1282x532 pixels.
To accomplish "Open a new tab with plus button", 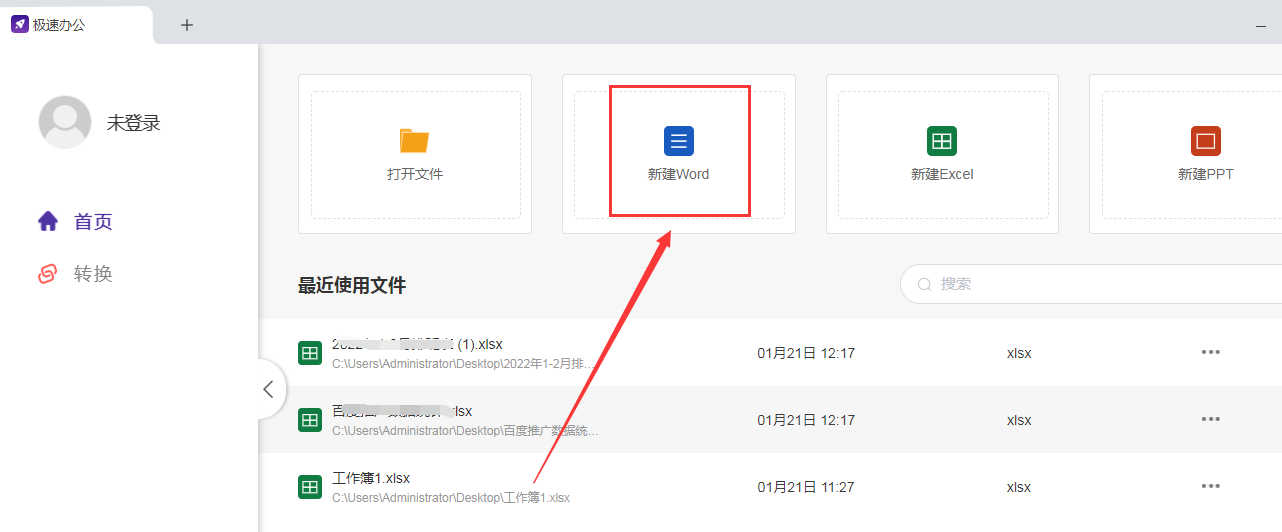I will [186, 25].
